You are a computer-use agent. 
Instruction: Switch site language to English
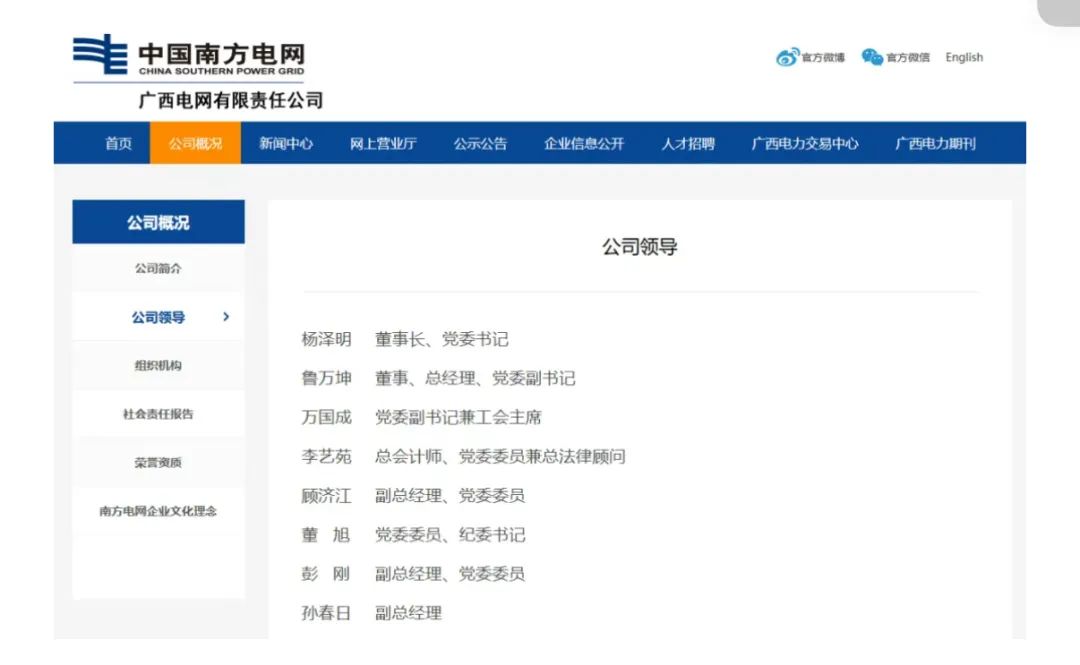click(x=963, y=58)
